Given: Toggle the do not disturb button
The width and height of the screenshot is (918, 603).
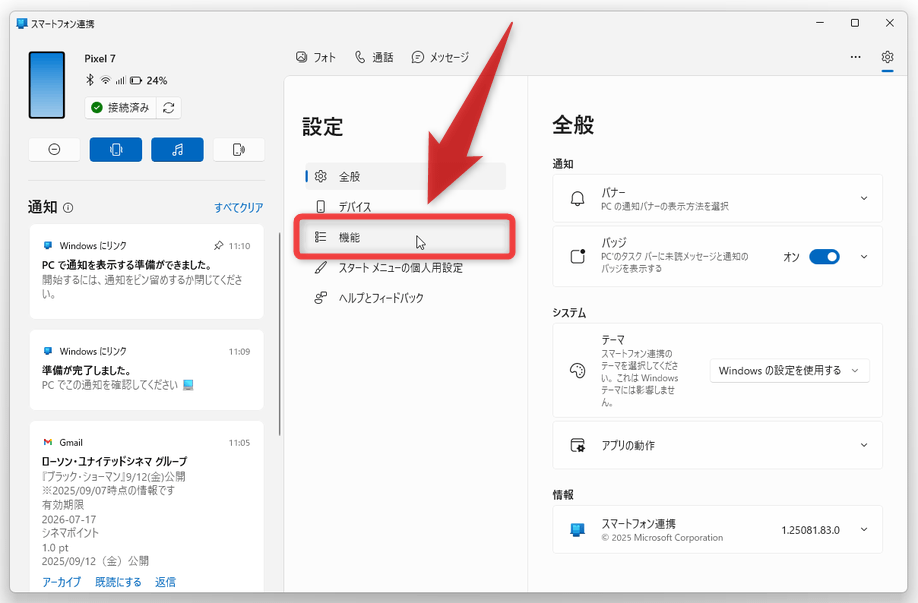Looking at the screenshot, I should click(54, 150).
